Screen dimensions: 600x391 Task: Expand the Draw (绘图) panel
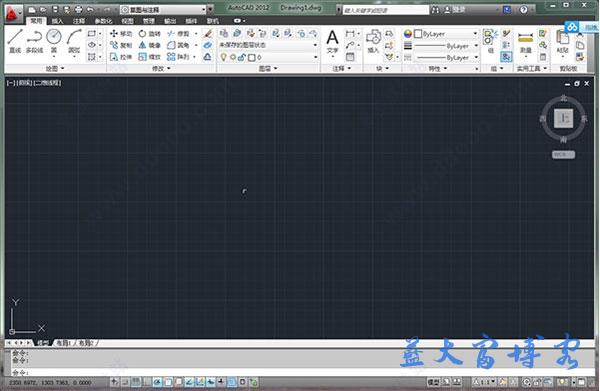tap(55, 68)
